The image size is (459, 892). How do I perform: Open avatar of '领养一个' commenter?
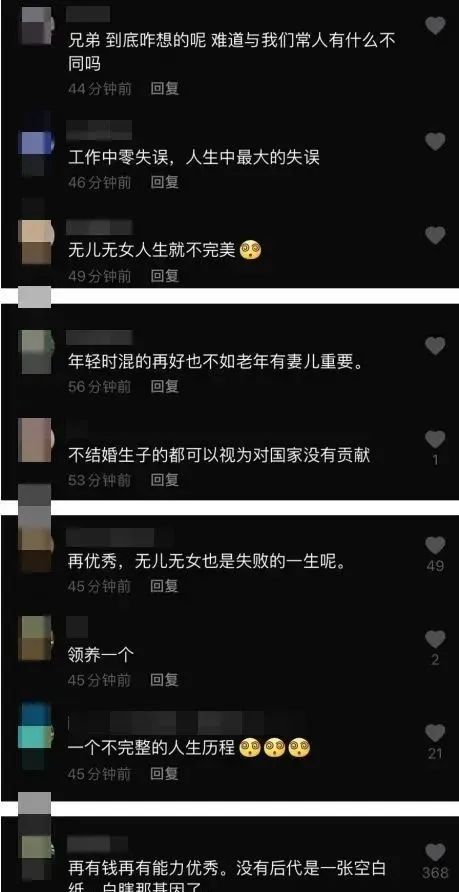click(35, 638)
